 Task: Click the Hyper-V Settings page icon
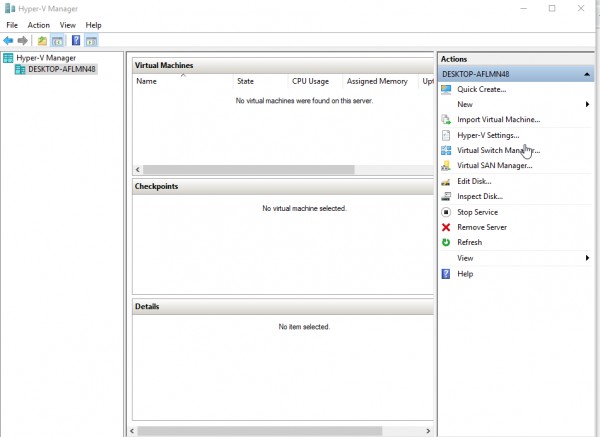click(446, 135)
